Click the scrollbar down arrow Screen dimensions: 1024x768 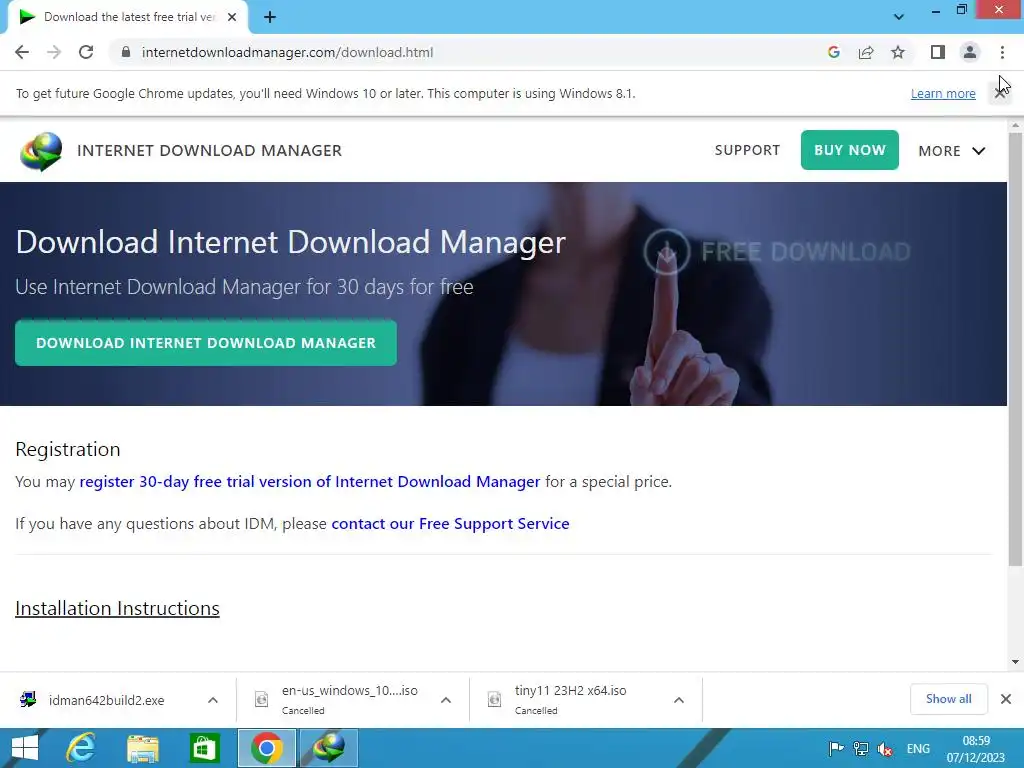(x=1015, y=662)
